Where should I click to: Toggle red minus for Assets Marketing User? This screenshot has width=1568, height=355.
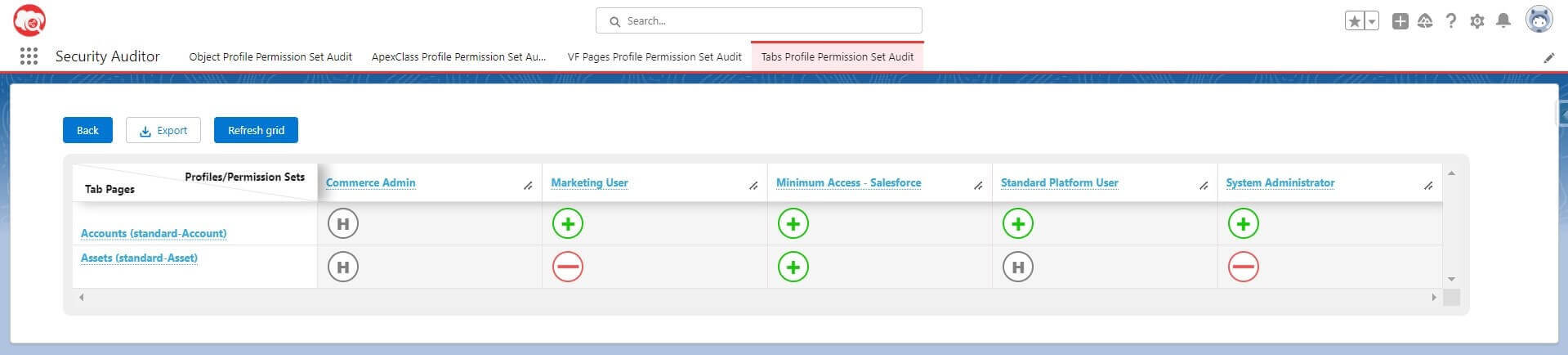tap(568, 267)
